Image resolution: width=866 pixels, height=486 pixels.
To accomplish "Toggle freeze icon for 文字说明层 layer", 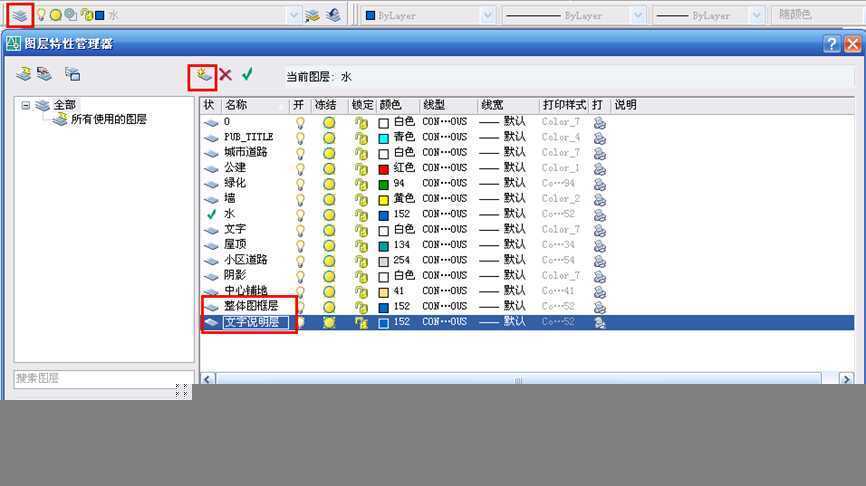I will pos(329,323).
